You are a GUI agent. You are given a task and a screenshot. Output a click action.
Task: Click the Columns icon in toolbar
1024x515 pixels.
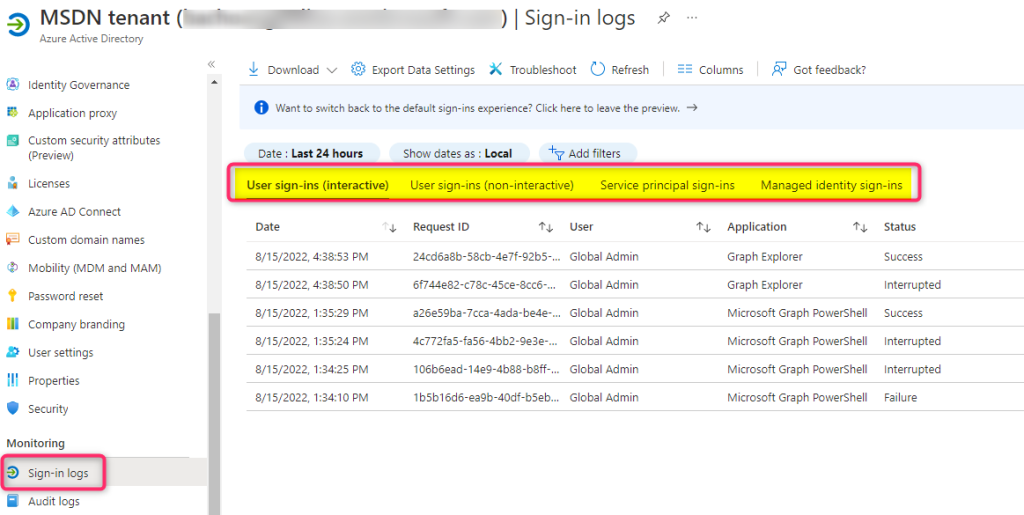[x=685, y=69]
